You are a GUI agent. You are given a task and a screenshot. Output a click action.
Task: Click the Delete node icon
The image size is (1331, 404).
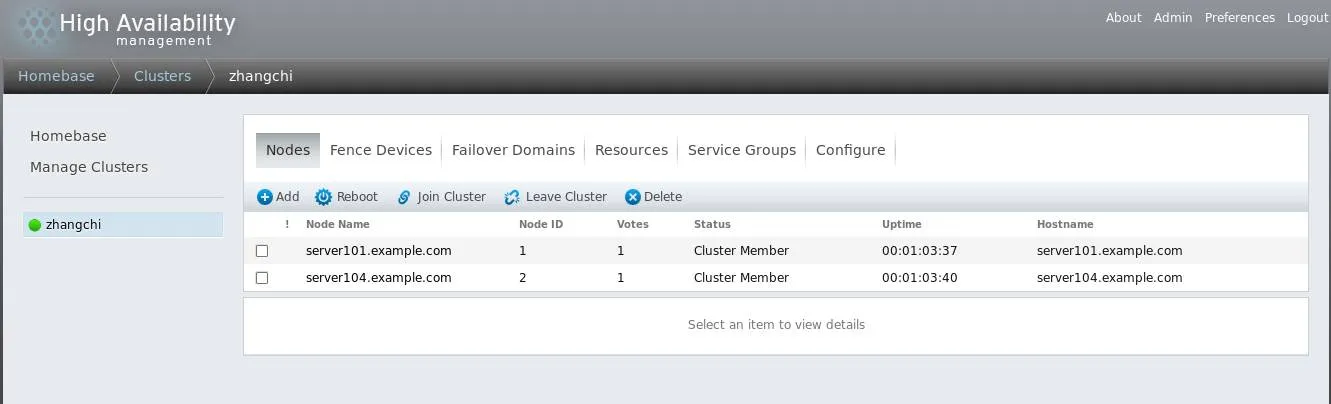point(632,197)
